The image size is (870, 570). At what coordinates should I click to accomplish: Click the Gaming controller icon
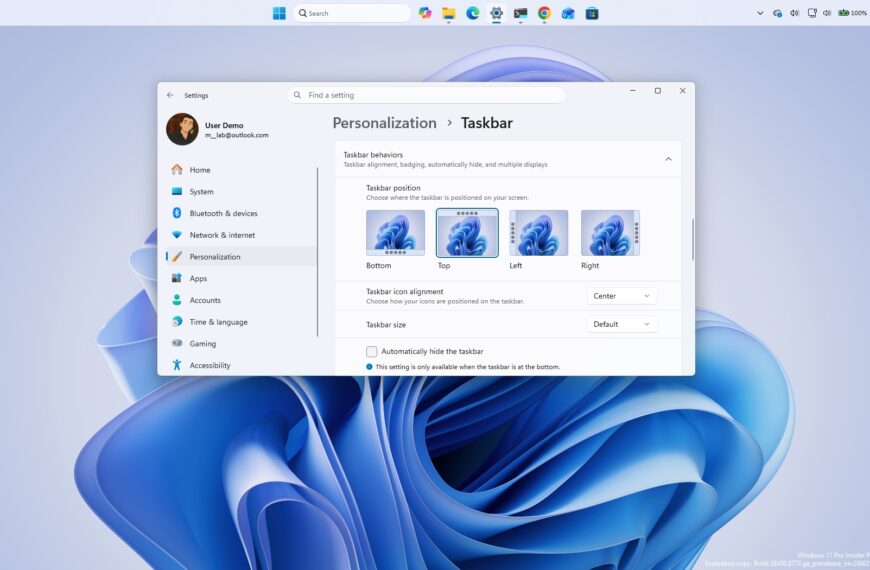coord(177,343)
